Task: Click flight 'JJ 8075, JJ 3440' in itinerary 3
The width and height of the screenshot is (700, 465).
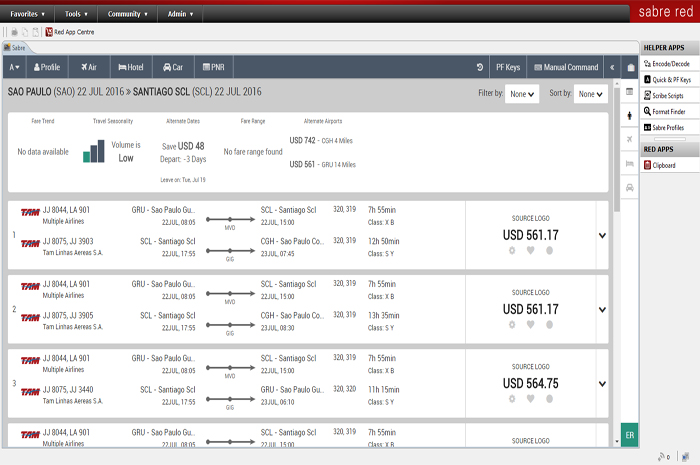Action: 68,390
